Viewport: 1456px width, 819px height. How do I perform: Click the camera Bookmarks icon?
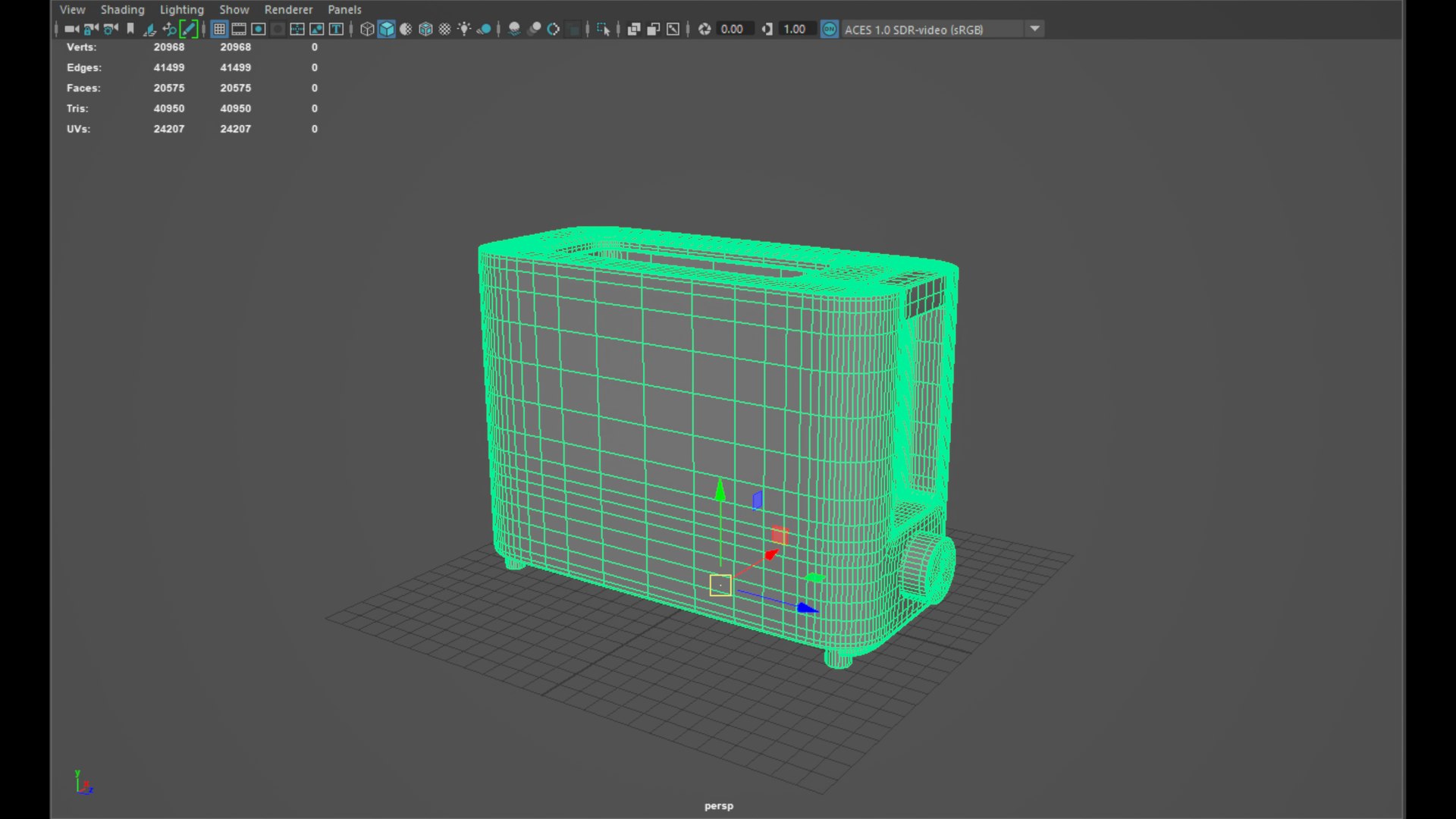(x=130, y=29)
